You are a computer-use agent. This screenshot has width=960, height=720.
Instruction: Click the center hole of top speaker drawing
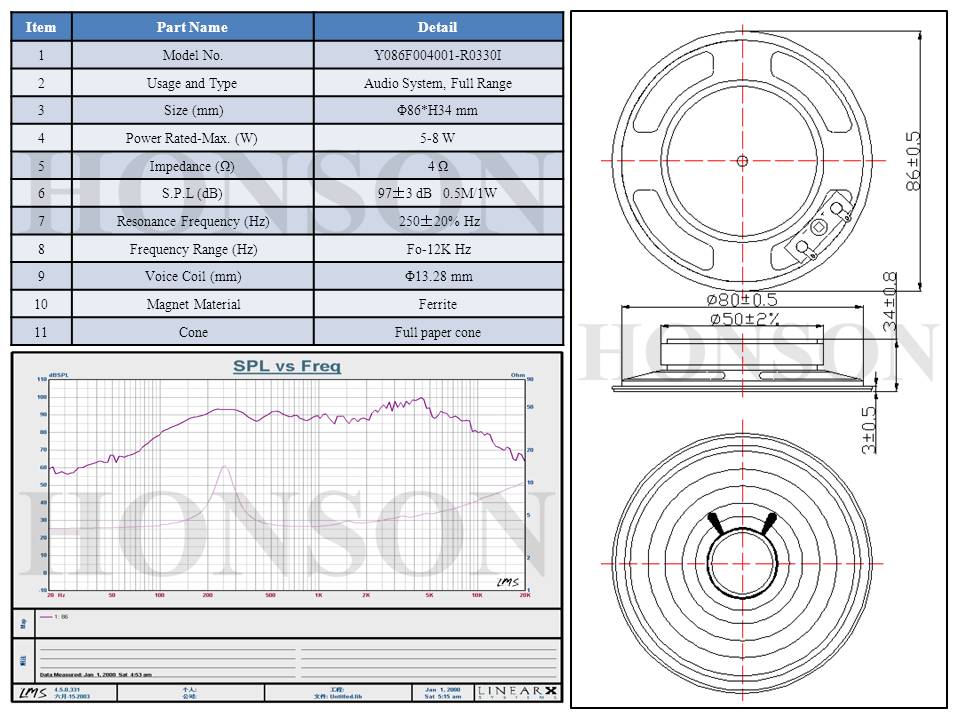[x=741, y=160]
